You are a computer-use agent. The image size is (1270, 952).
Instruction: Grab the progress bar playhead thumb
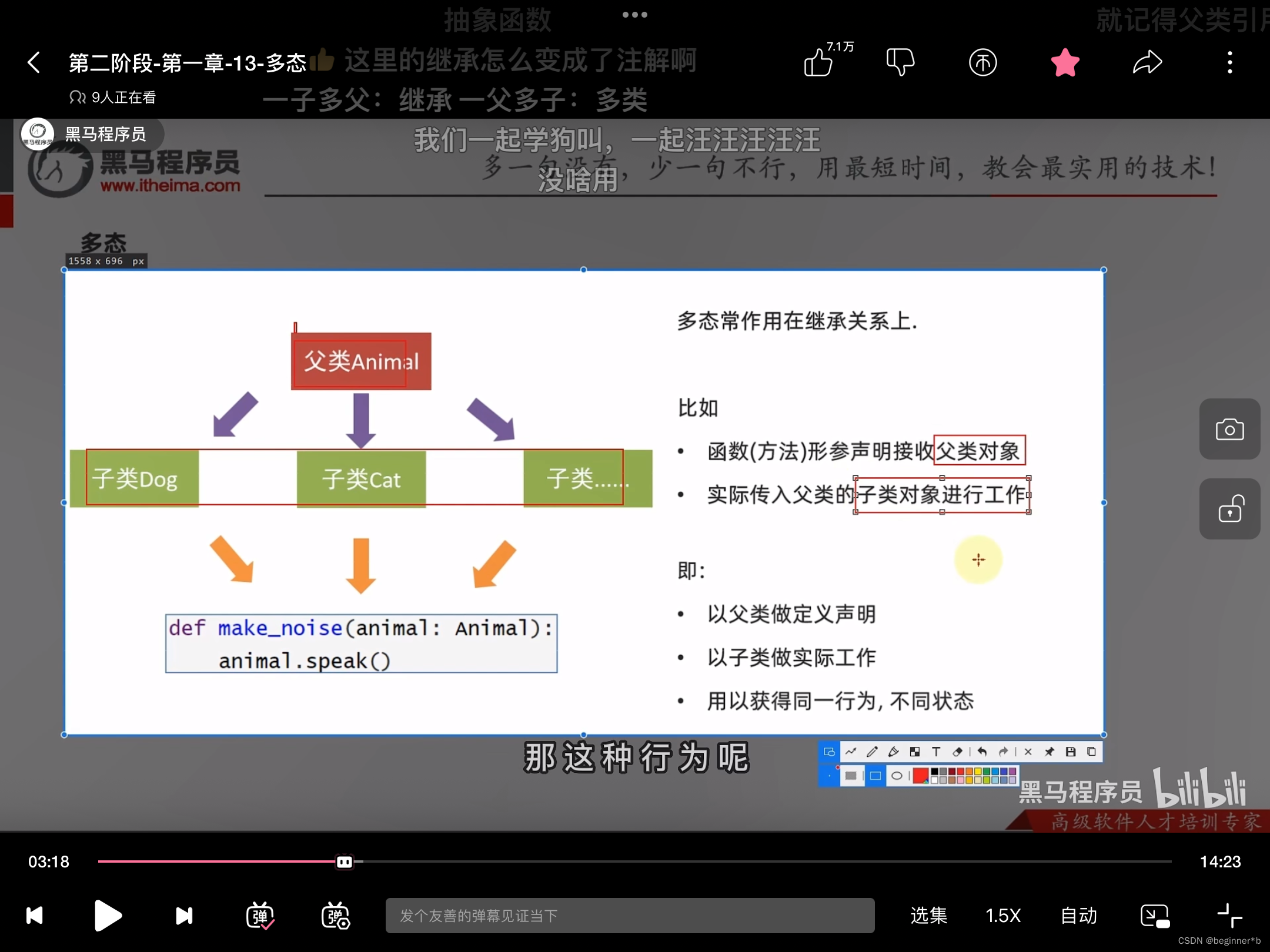tap(345, 862)
